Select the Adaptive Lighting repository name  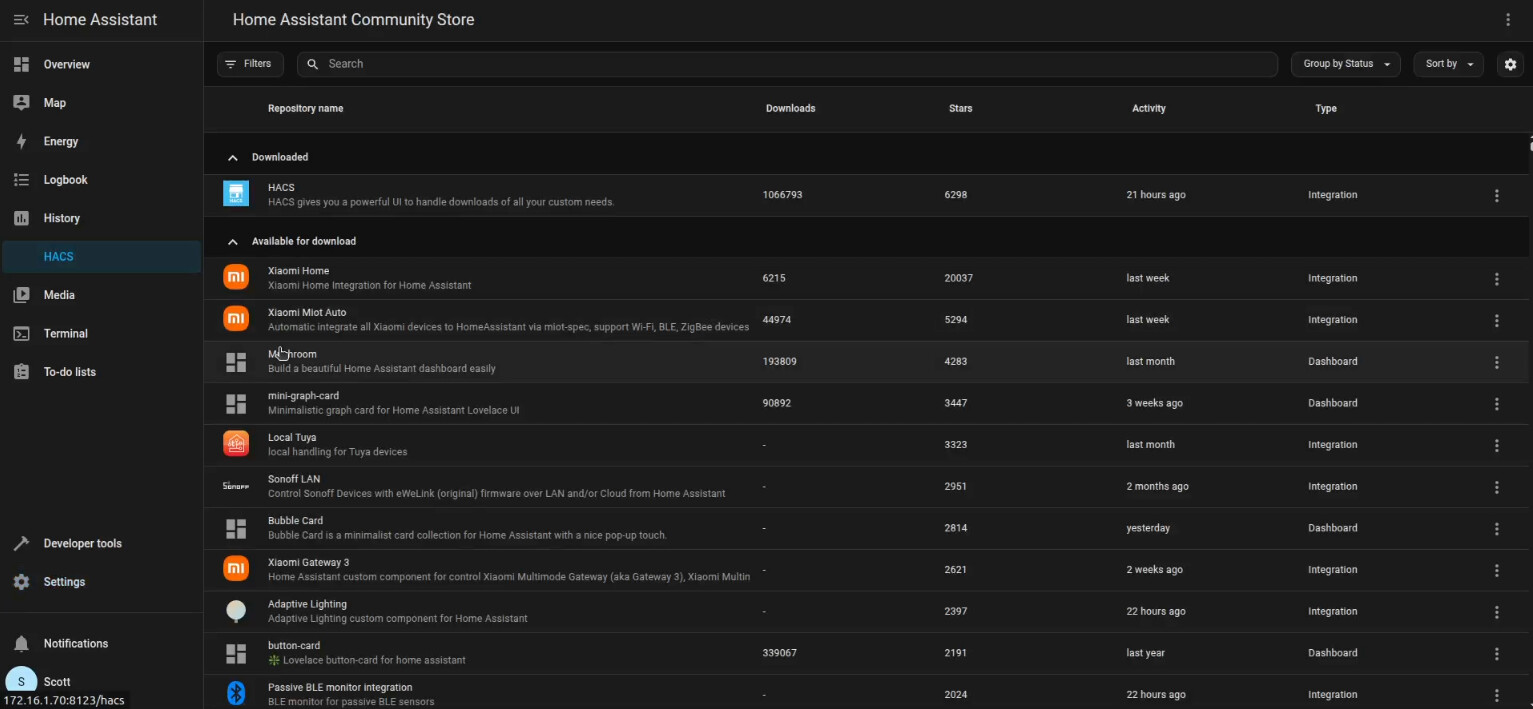(307, 604)
